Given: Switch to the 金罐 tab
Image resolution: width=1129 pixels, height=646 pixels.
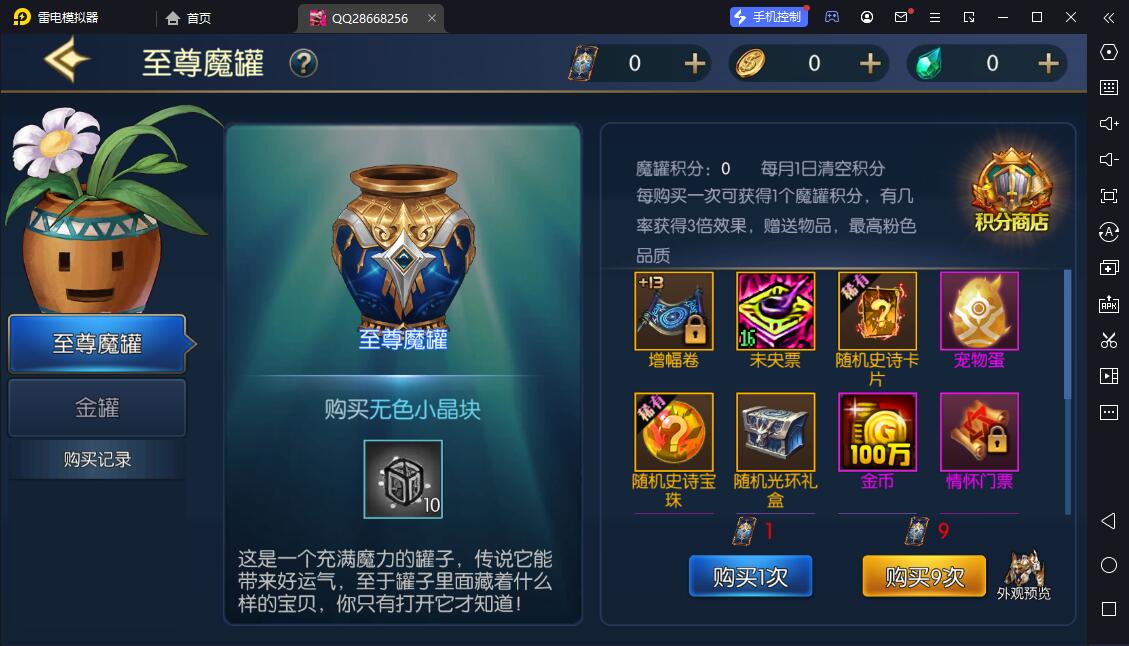Looking at the screenshot, I should 97,408.
